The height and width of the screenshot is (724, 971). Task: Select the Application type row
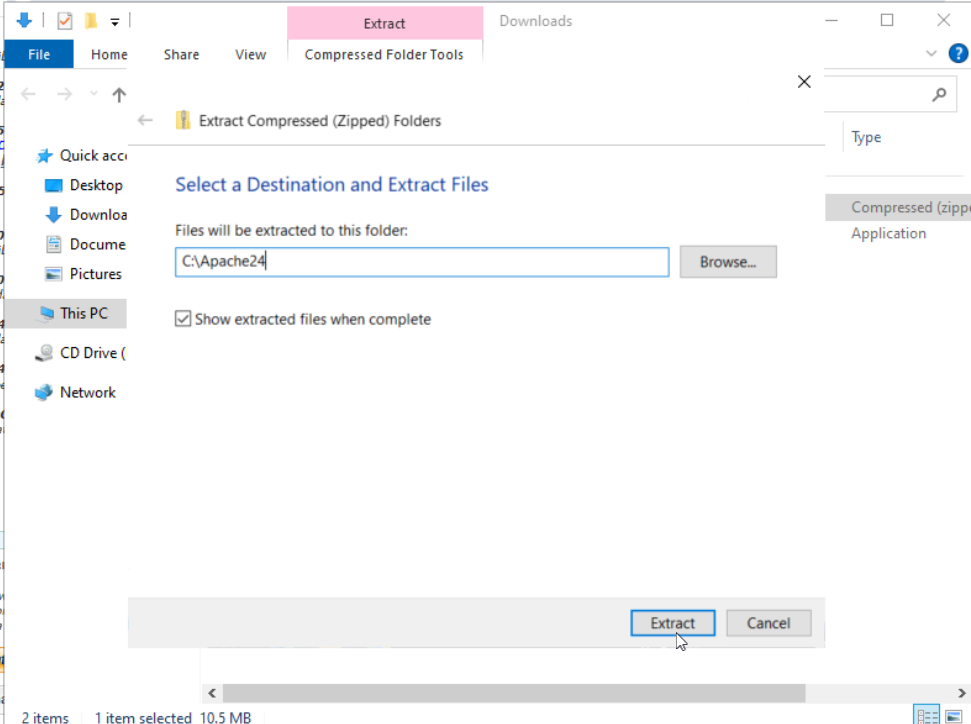[x=889, y=233]
